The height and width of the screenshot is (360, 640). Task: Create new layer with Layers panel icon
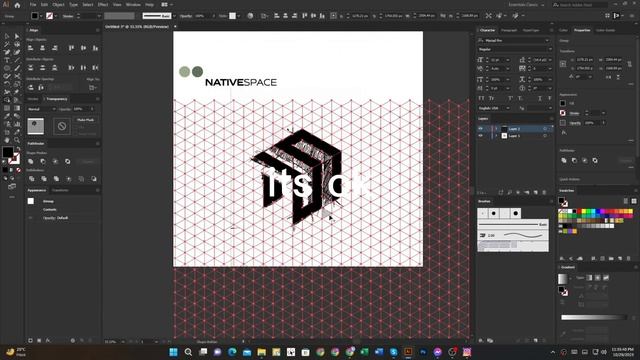tap(536, 192)
